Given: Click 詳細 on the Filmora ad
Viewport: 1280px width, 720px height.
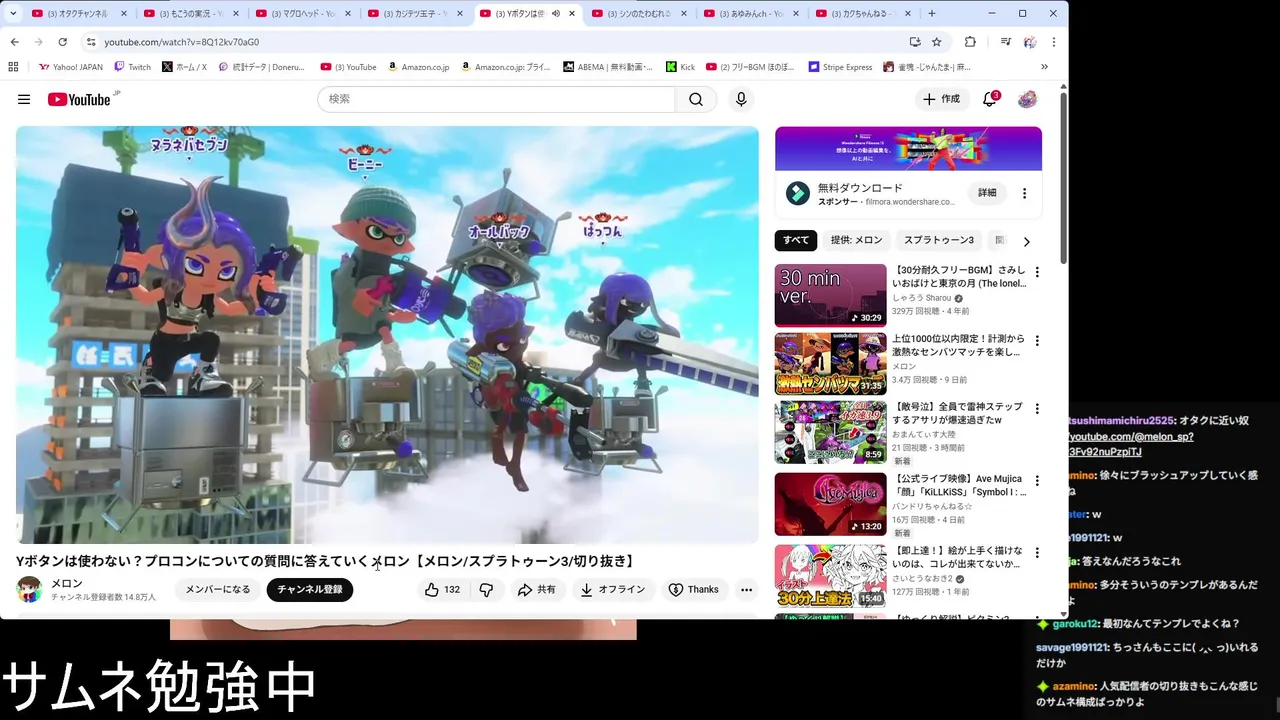Looking at the screenshot, I should pyautogui.click(x=987, y=193).
